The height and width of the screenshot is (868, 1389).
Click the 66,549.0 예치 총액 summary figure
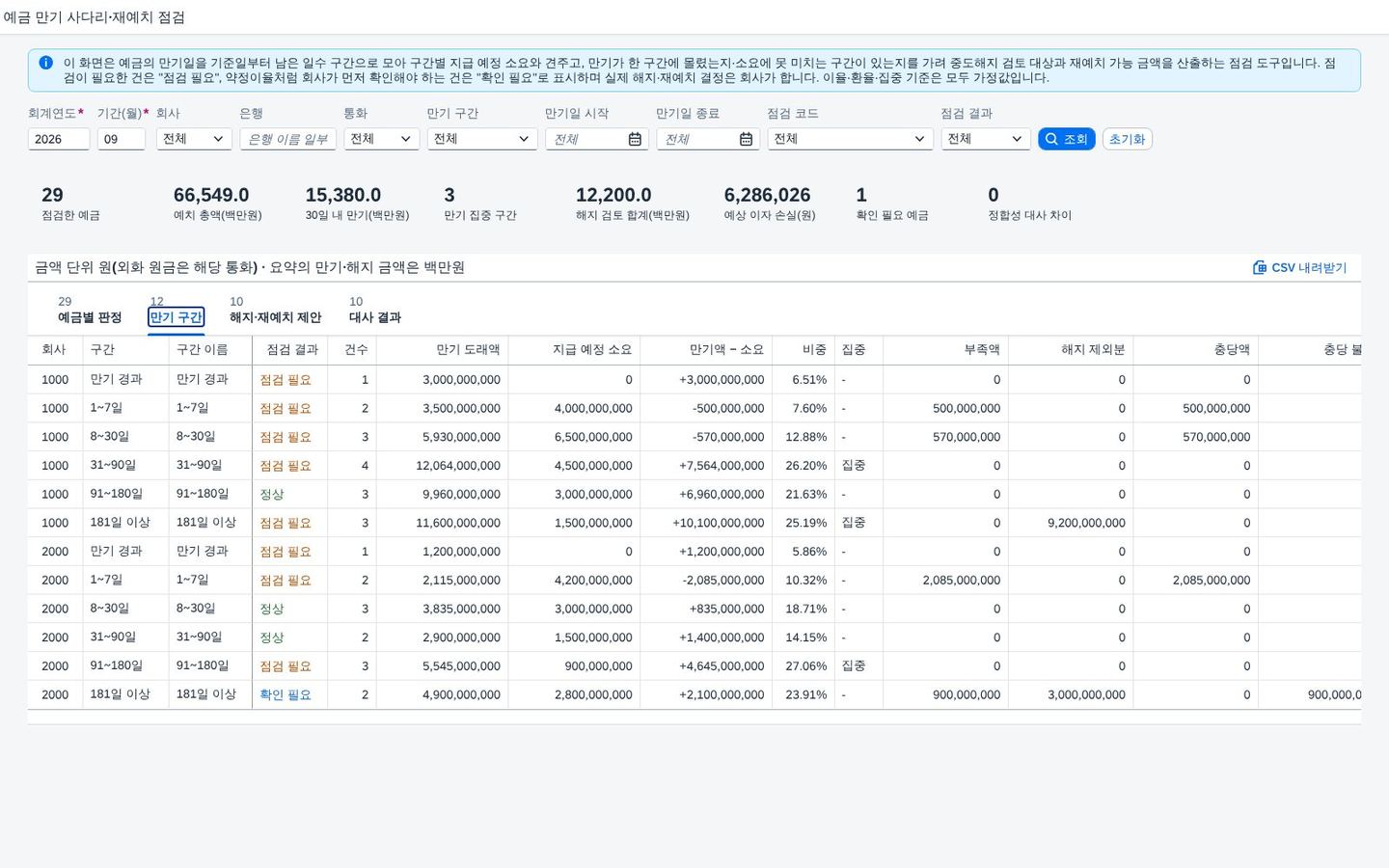click(211, 195)
